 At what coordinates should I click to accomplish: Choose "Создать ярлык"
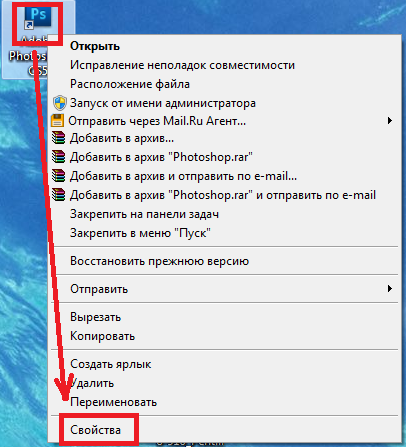111,364
